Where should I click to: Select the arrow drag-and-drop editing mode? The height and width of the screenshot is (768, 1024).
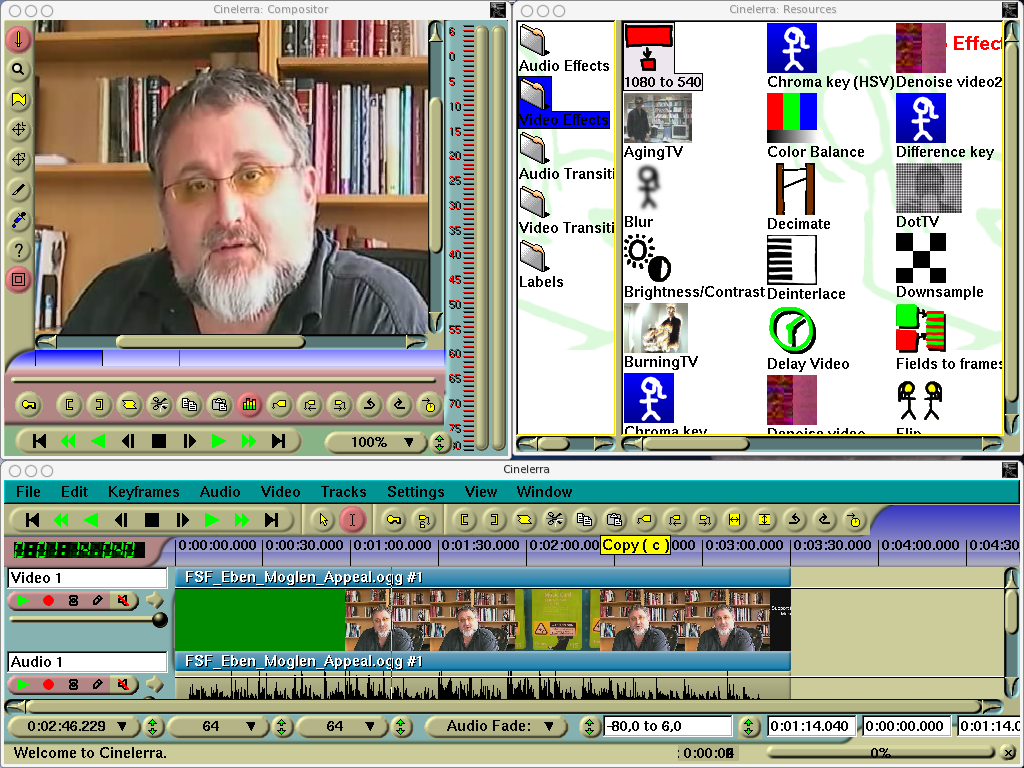[323, 520]
